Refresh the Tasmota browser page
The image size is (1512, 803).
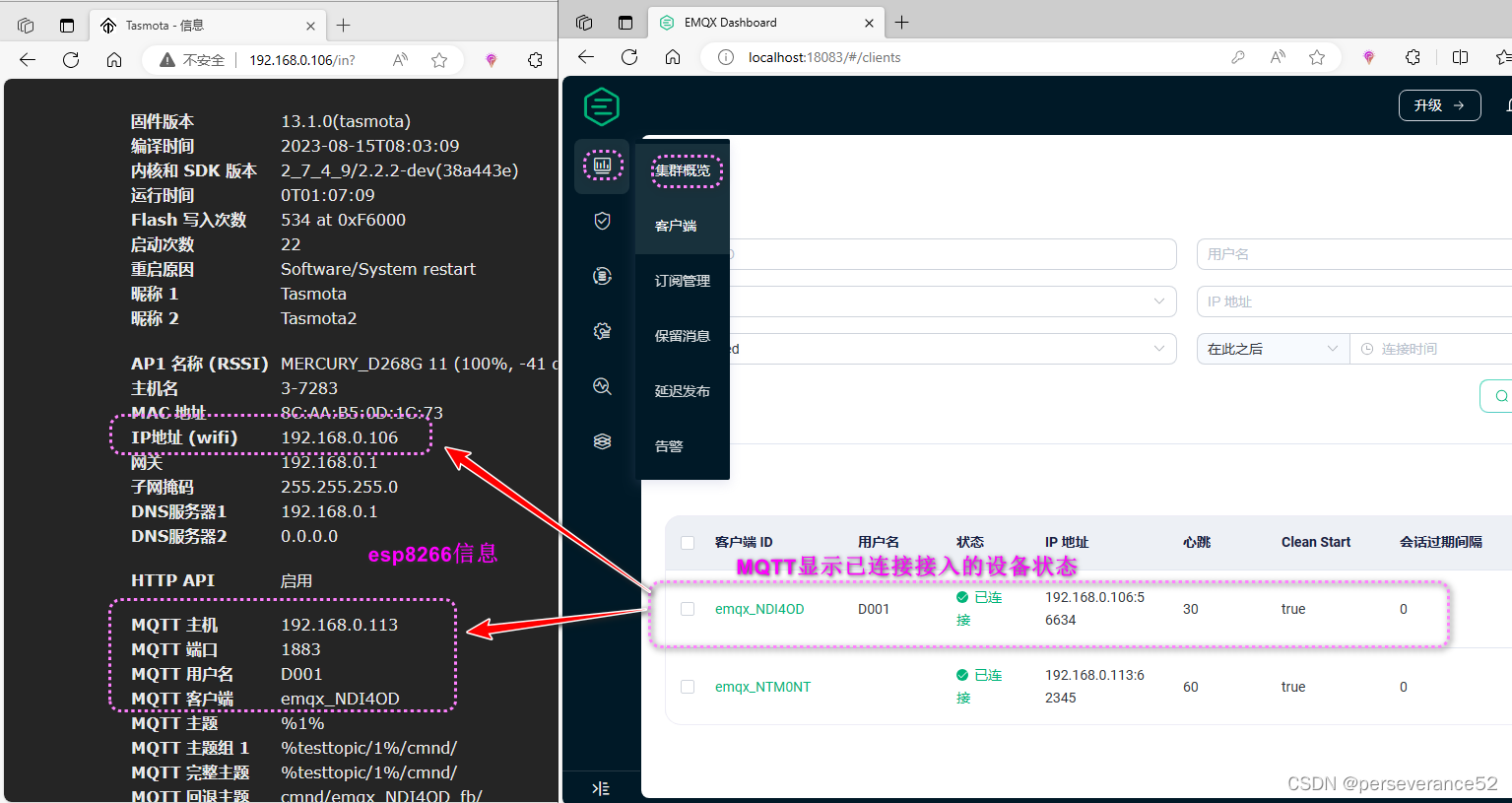[x=71, y=60]
